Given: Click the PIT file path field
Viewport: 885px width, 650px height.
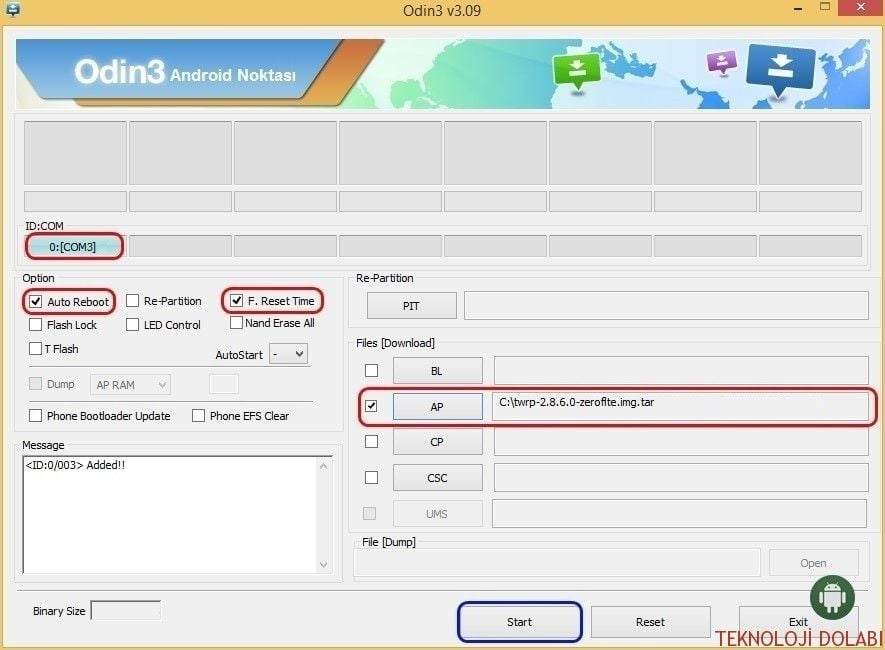Looking at the screenshot, I should (x=666, y=305).
